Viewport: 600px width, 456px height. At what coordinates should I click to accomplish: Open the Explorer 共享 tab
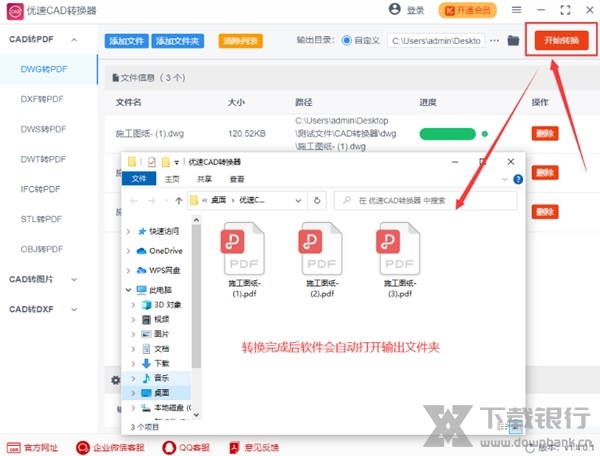click(204, 179)
